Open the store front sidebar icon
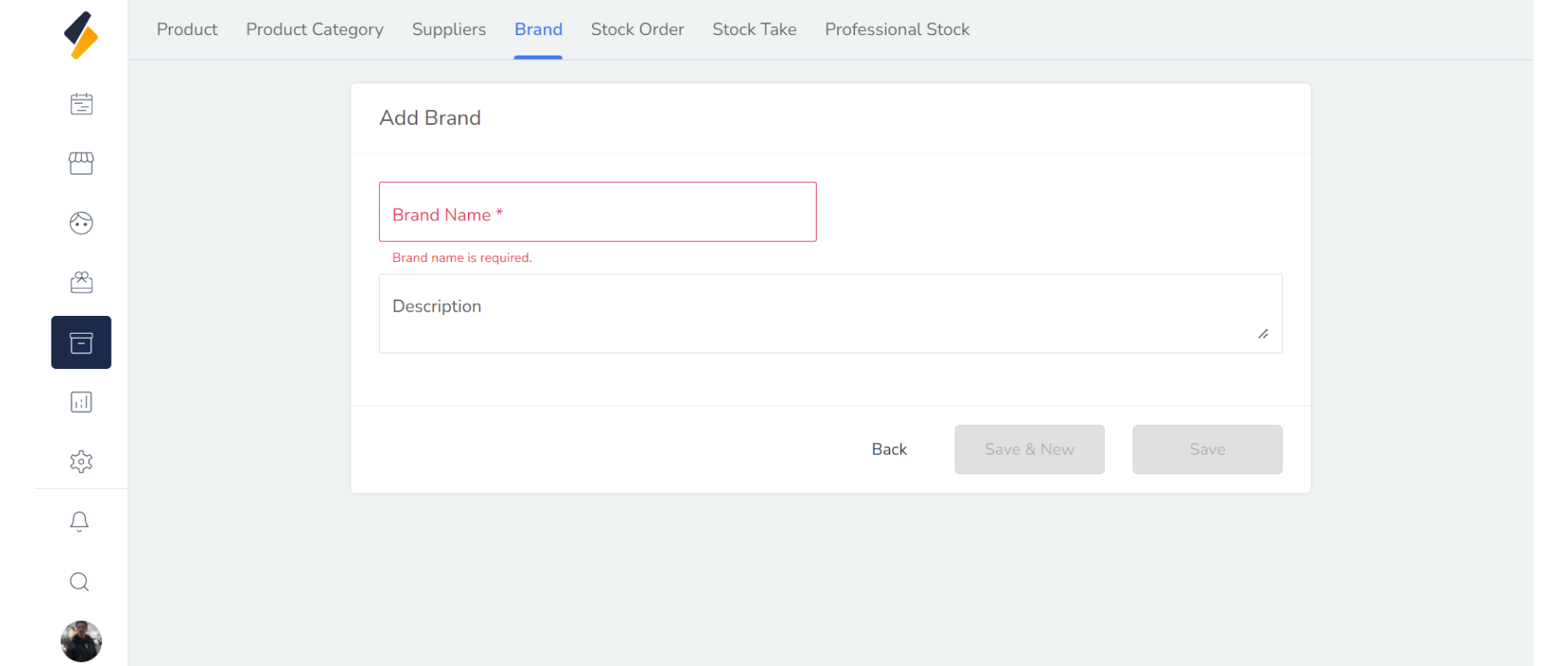Viewport: 1568px width, 666px height. 81,163
